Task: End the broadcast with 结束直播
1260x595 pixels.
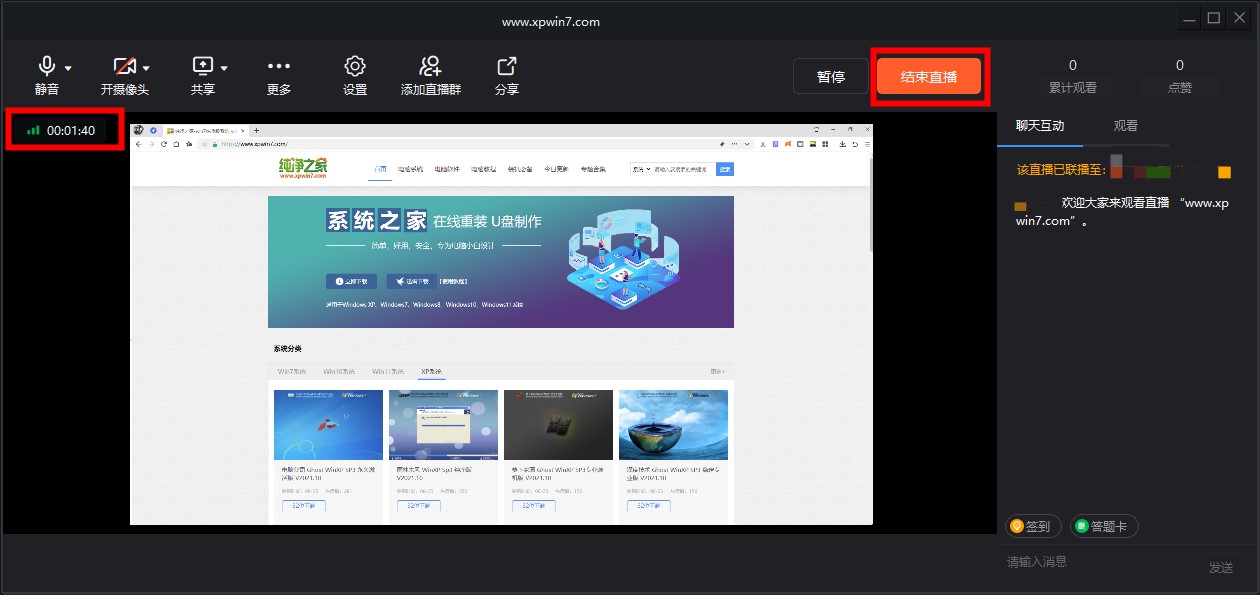Action: [x=928, y=77]
